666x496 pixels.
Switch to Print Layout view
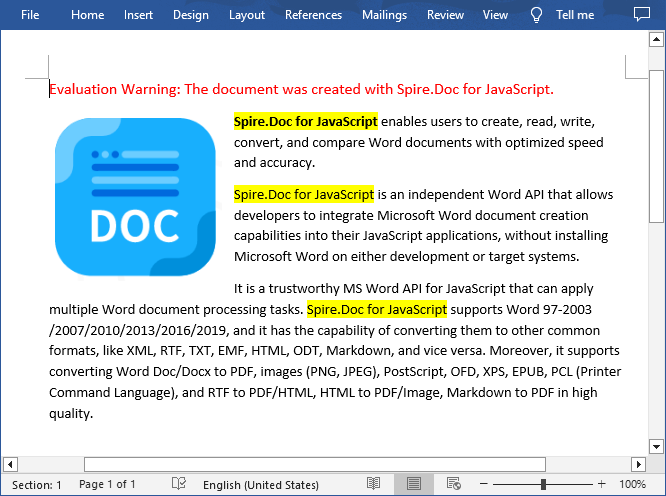tap(413, 484)
